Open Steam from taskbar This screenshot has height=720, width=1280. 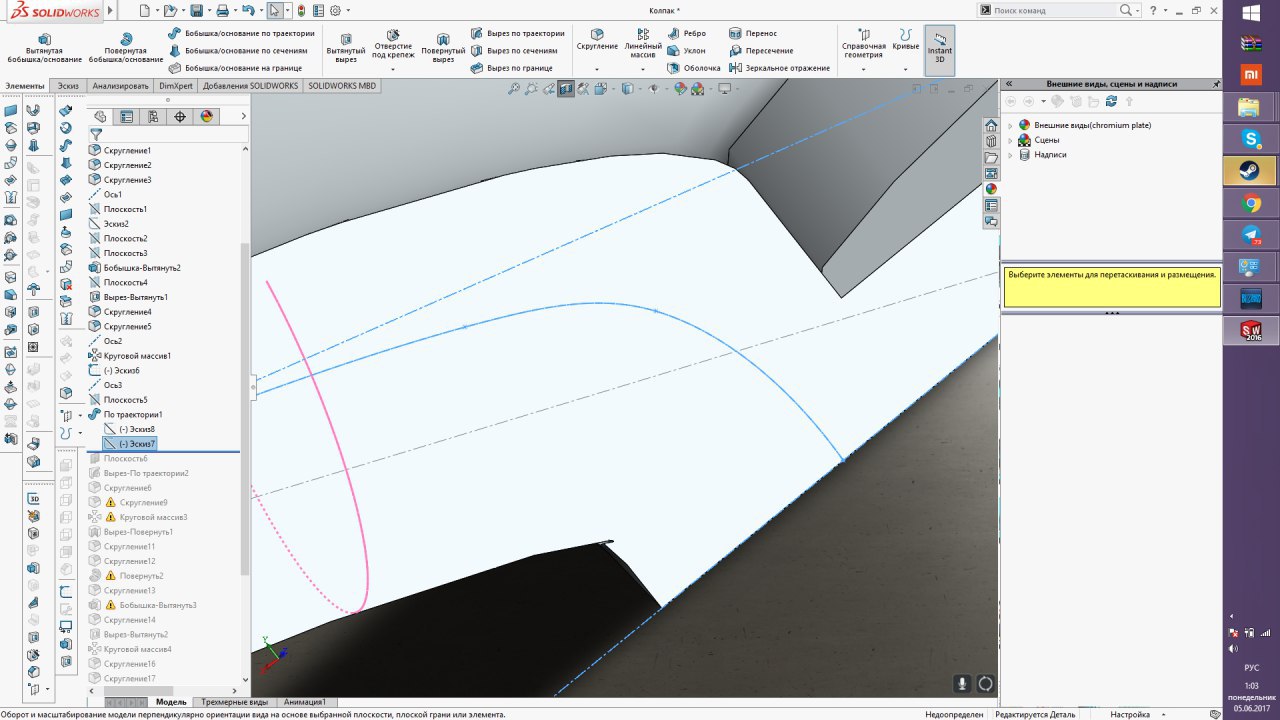(1250, 170)
